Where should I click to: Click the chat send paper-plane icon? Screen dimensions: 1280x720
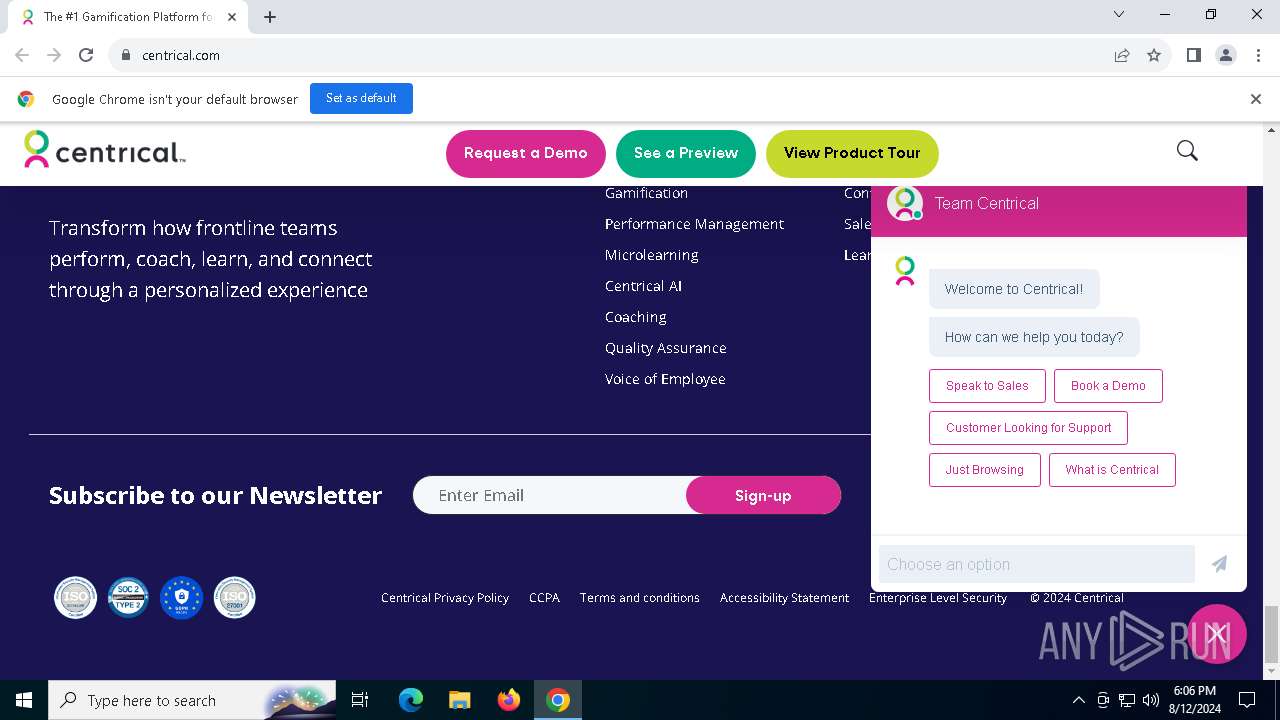point(1219,564)
